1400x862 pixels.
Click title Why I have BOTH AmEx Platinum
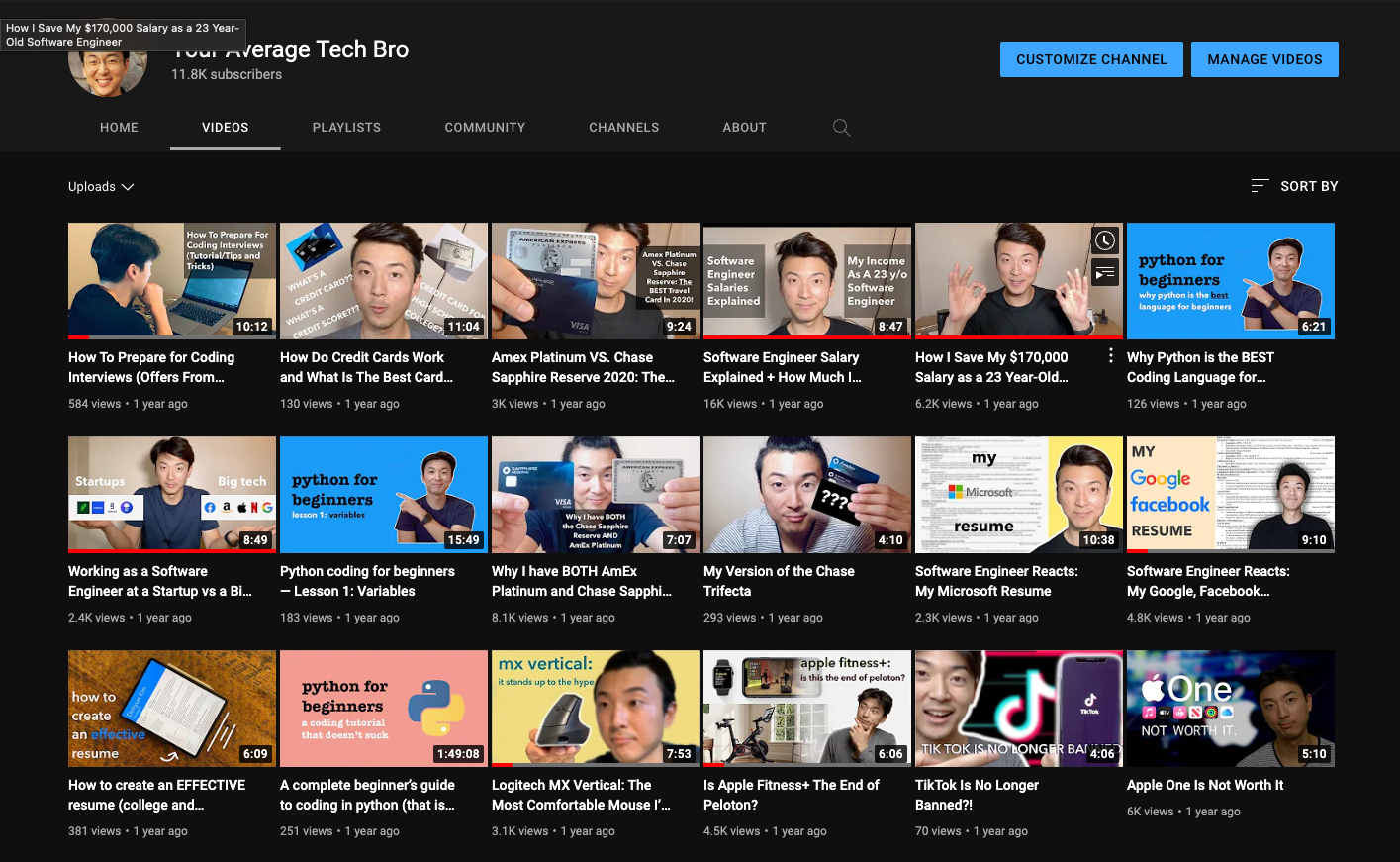point(582,581)
